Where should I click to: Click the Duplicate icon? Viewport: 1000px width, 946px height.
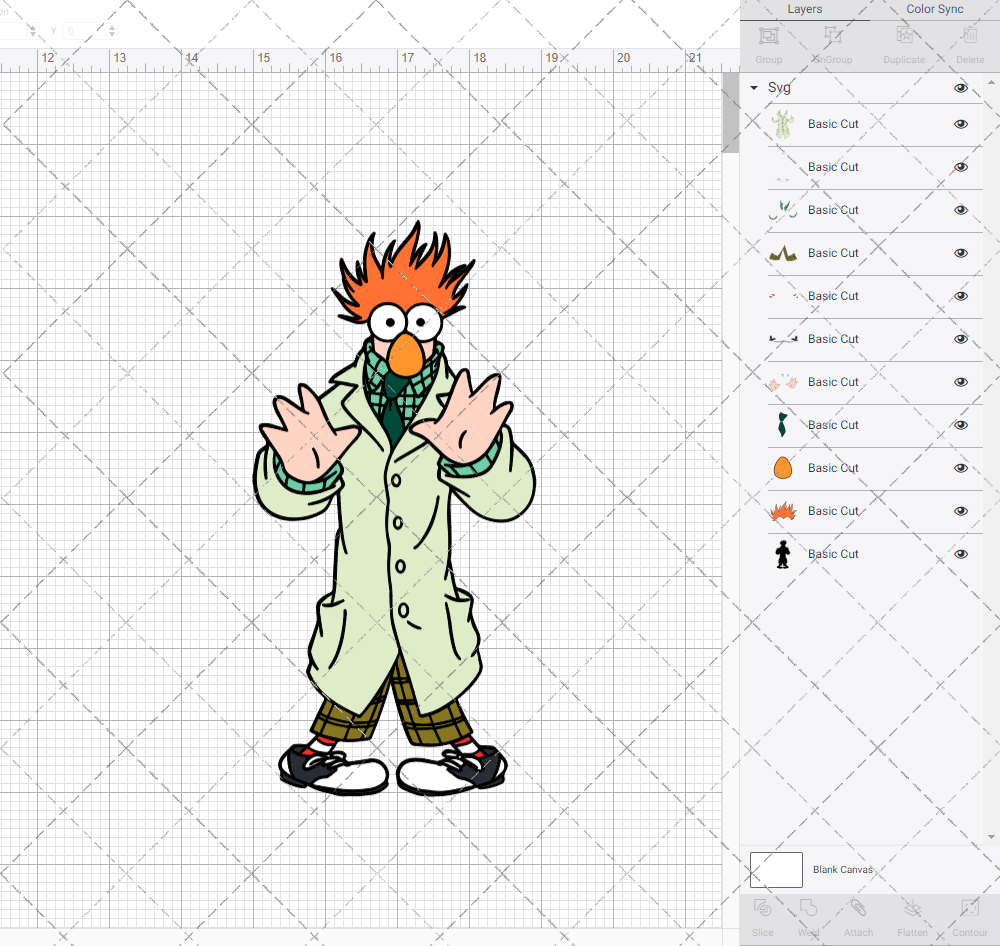pos(904,36)
